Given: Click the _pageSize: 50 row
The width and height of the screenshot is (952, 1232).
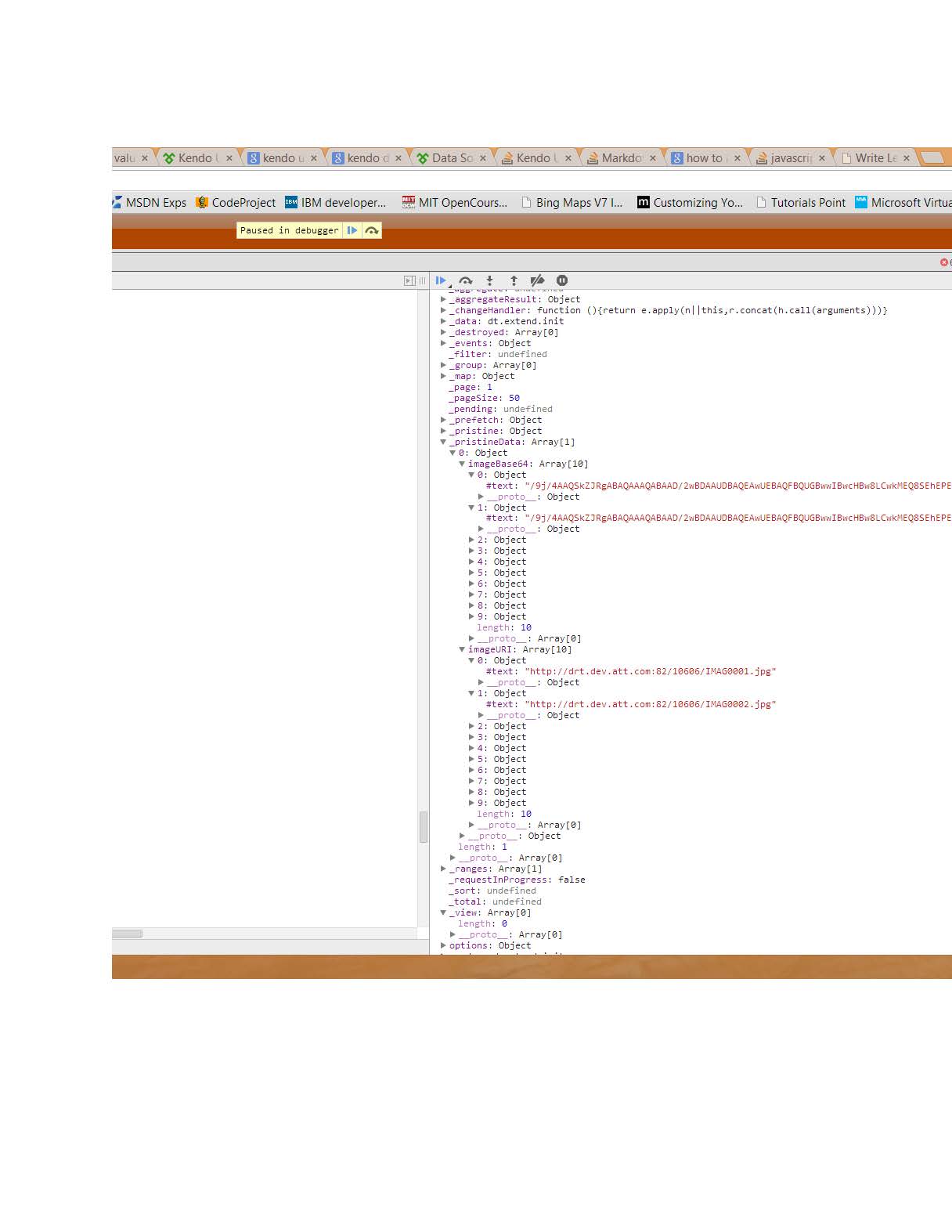Looking at the screenshot, I should pyautogui.click(x=484, y=398).
